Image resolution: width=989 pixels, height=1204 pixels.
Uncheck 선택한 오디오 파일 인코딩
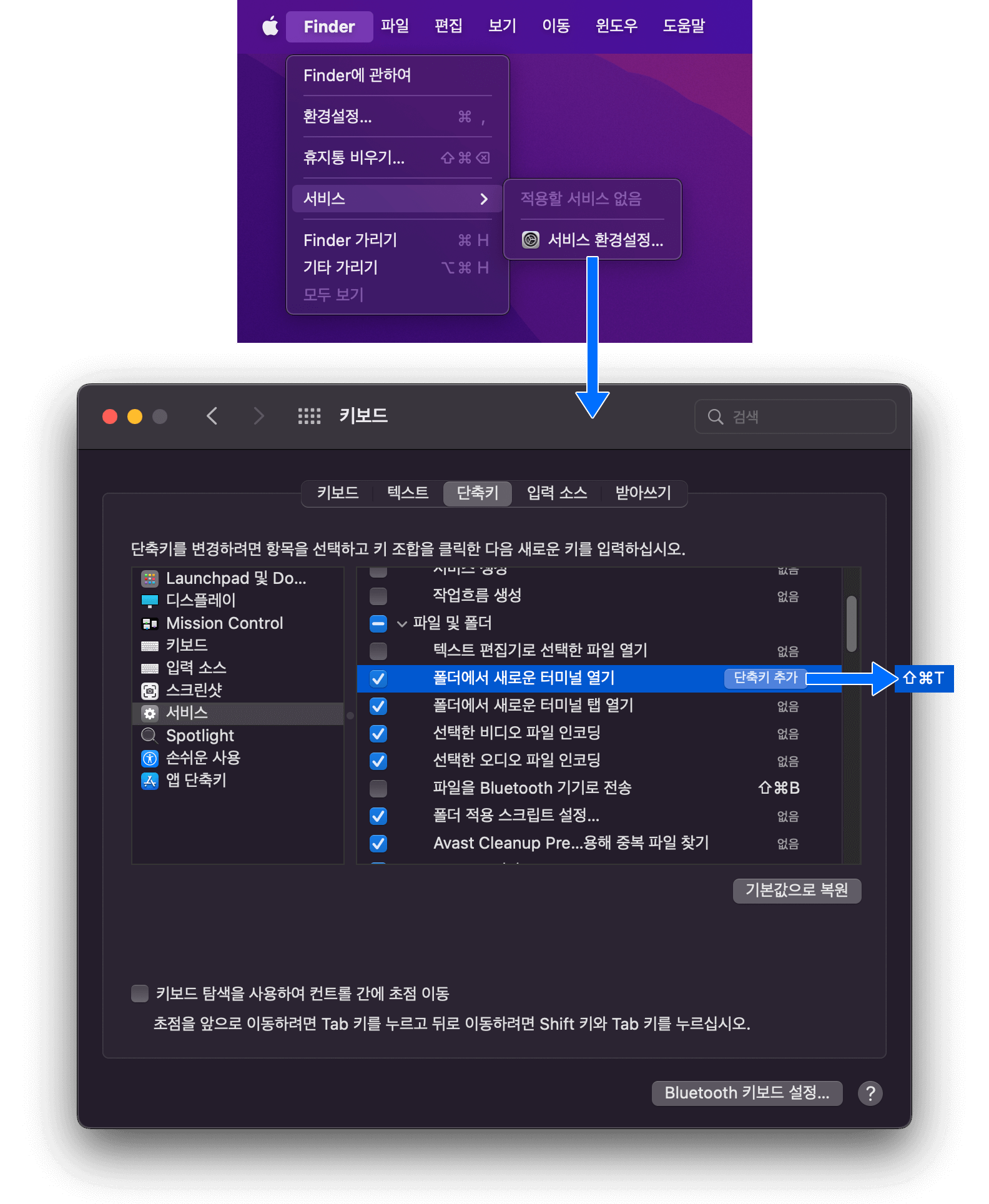point(378,761)
